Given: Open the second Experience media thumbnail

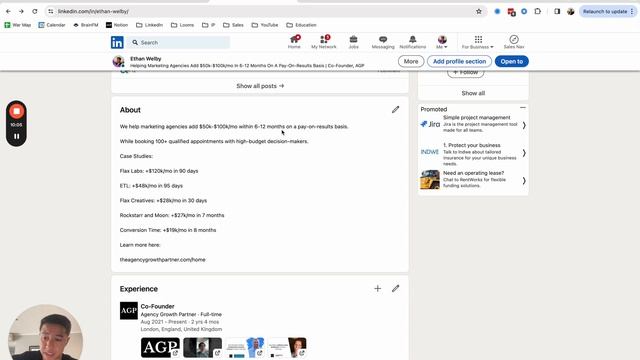Looking at the screenshot, I should point(202,348).
